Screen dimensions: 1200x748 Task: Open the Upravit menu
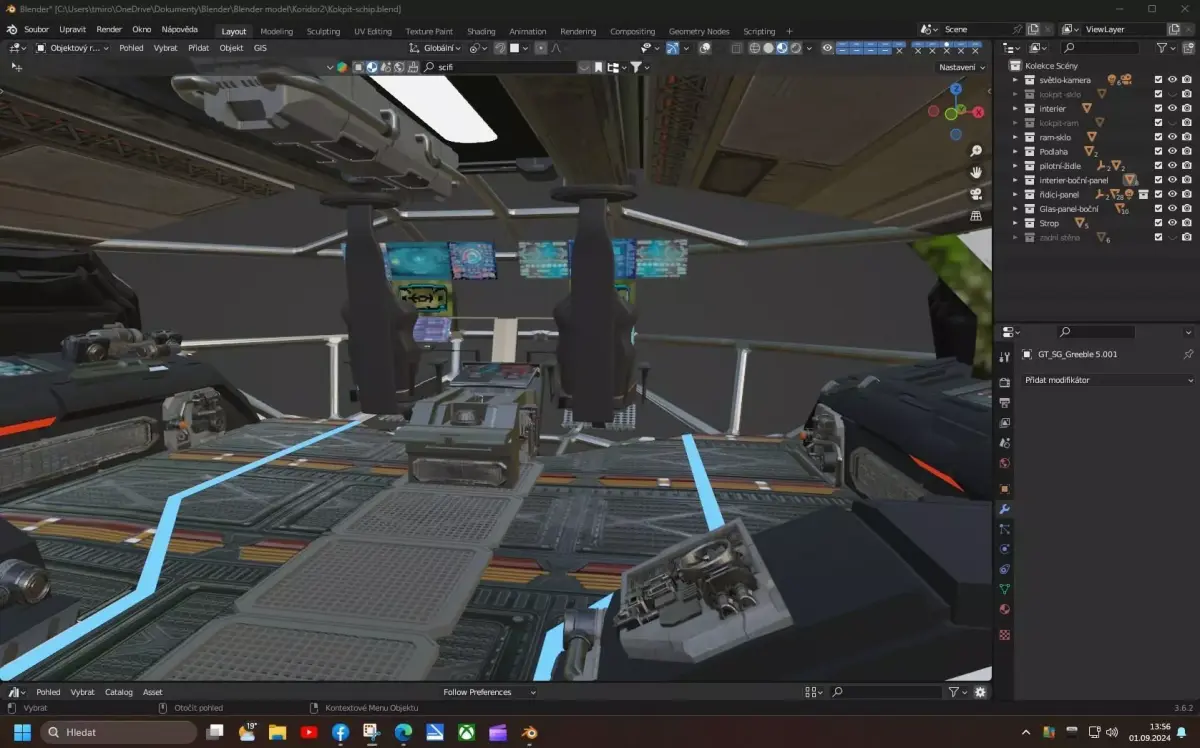[73, 30]
